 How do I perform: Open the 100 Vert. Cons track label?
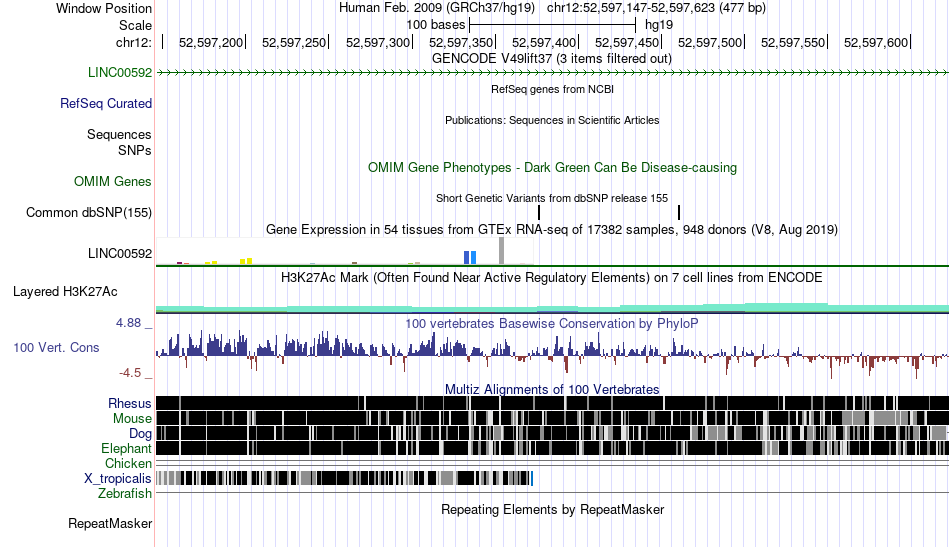56,348
